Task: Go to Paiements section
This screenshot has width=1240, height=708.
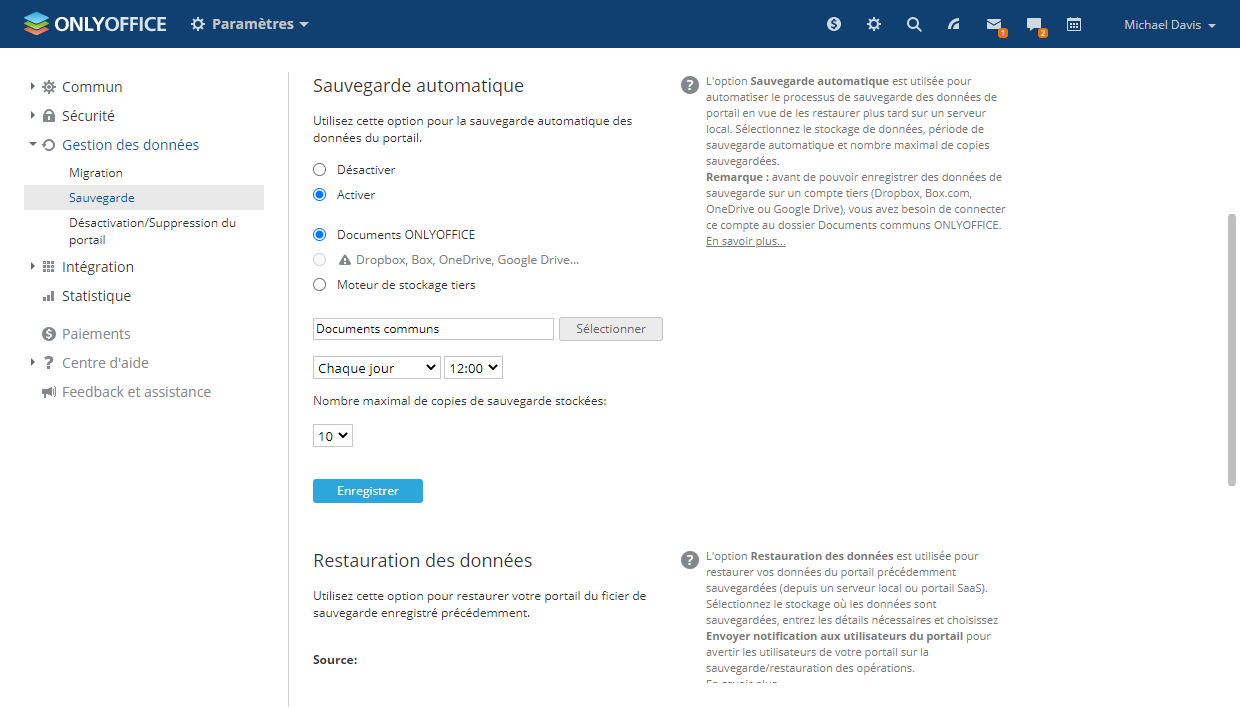Action: [x=96, y=334]
